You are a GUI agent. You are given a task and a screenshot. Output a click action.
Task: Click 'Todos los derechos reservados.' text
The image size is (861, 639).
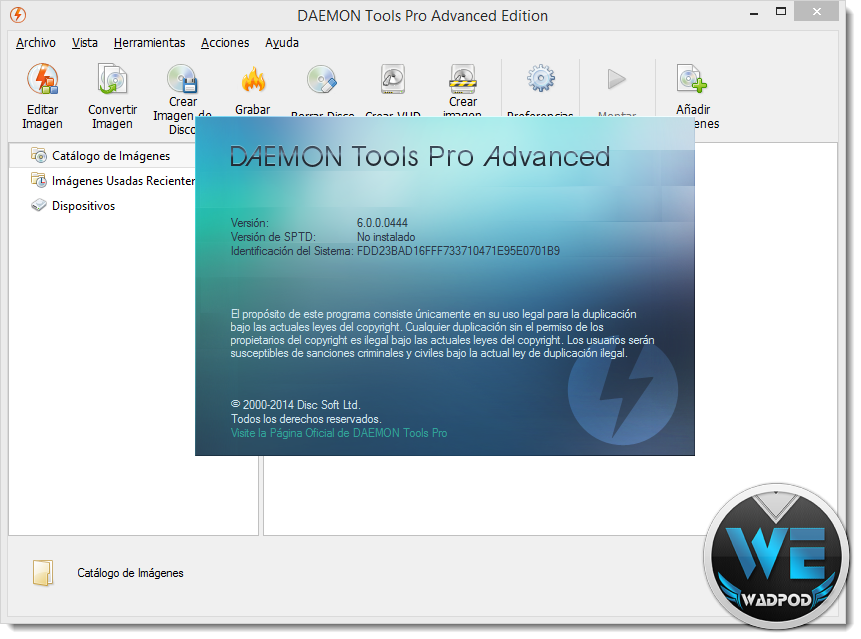point(306,419)
